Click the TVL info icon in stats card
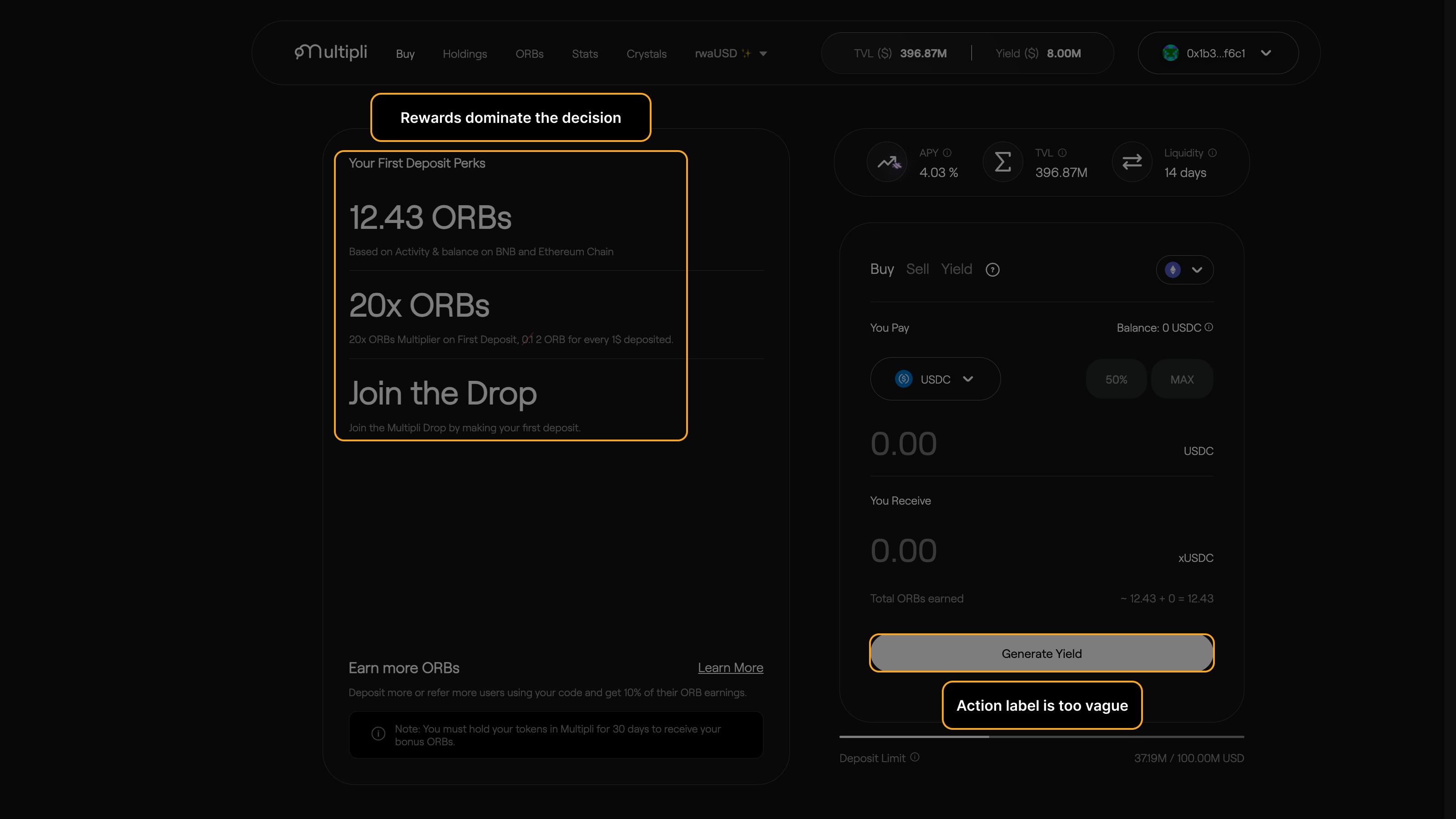1456x819 pixels. pos(1062,152)
